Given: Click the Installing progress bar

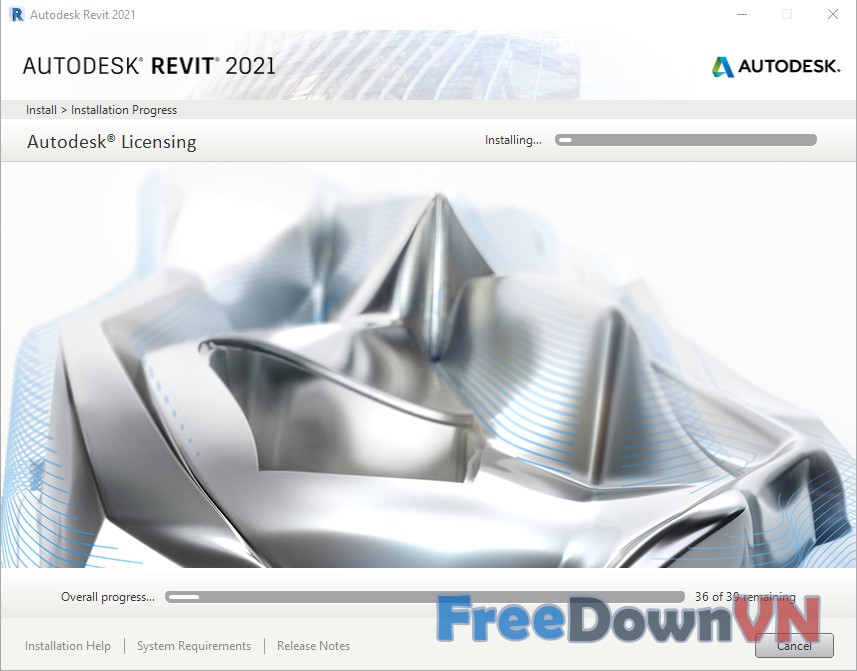Looking at the screenshot, I should pyautogui.click(x=686, y=140).
